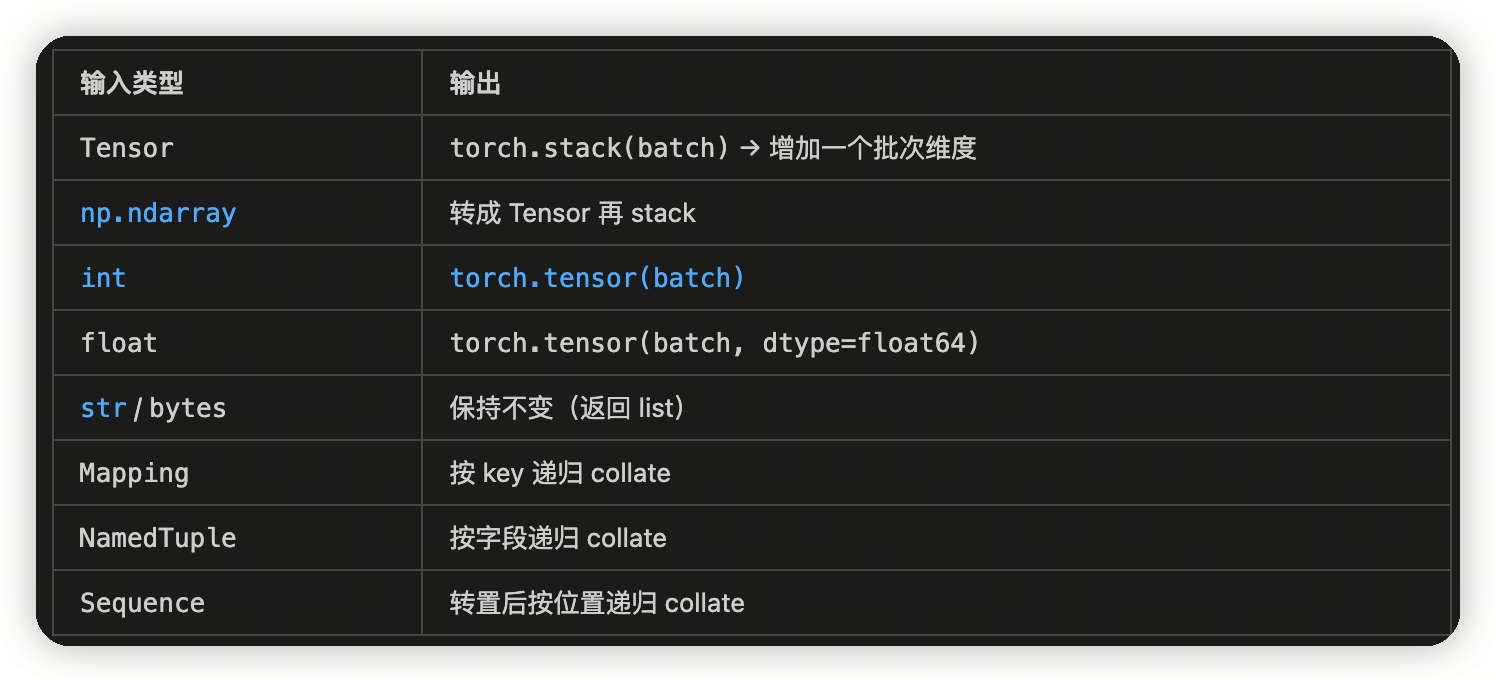Select the NamedTuple cell

coord(158,538)
